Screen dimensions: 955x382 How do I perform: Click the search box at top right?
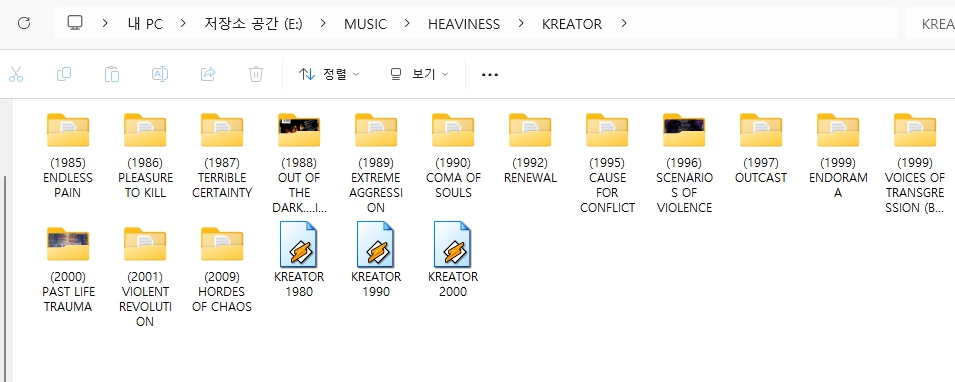click(x=931, y=24)
